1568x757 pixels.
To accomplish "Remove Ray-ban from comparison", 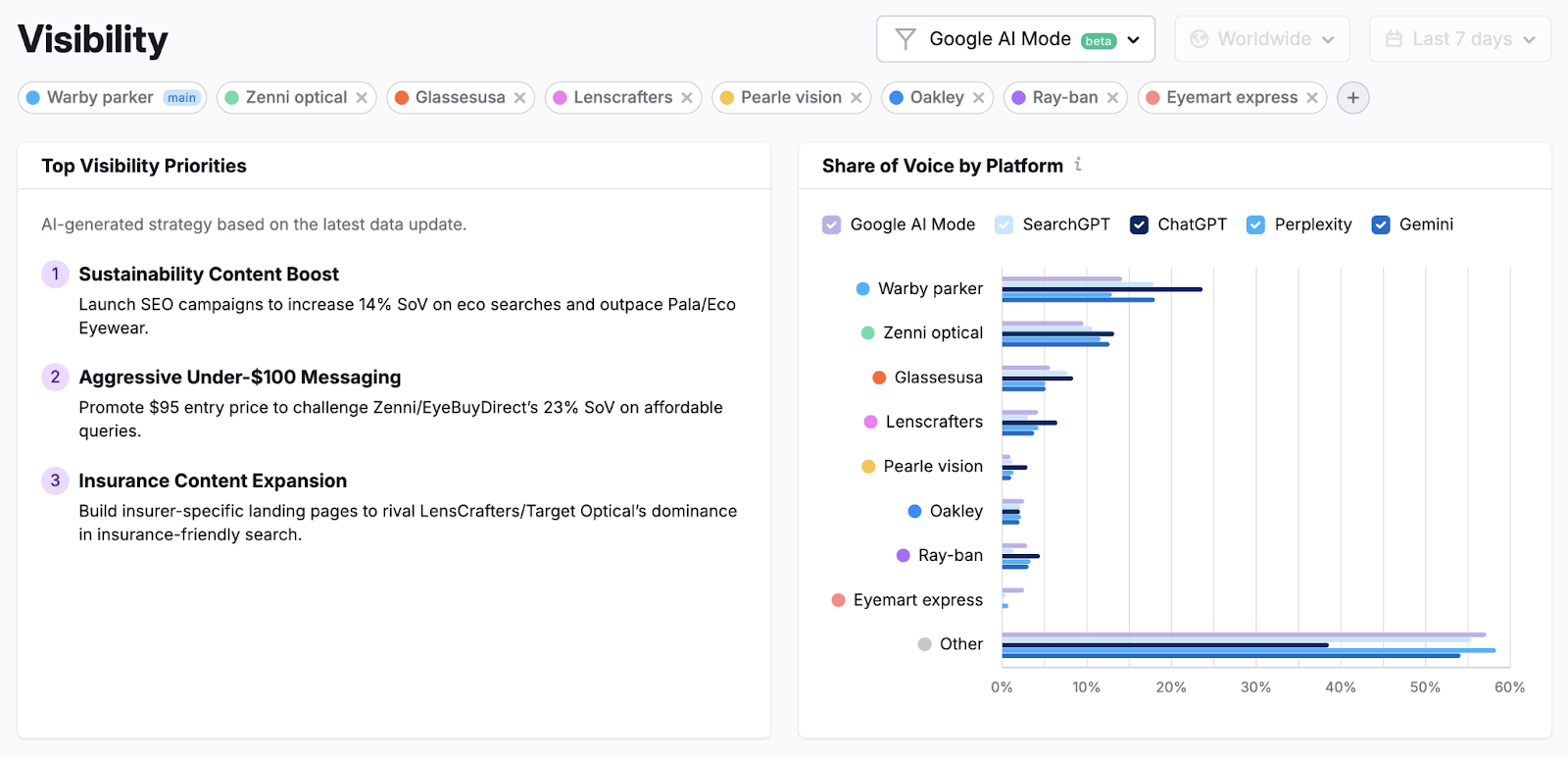I will click(x=1112, y=98).
